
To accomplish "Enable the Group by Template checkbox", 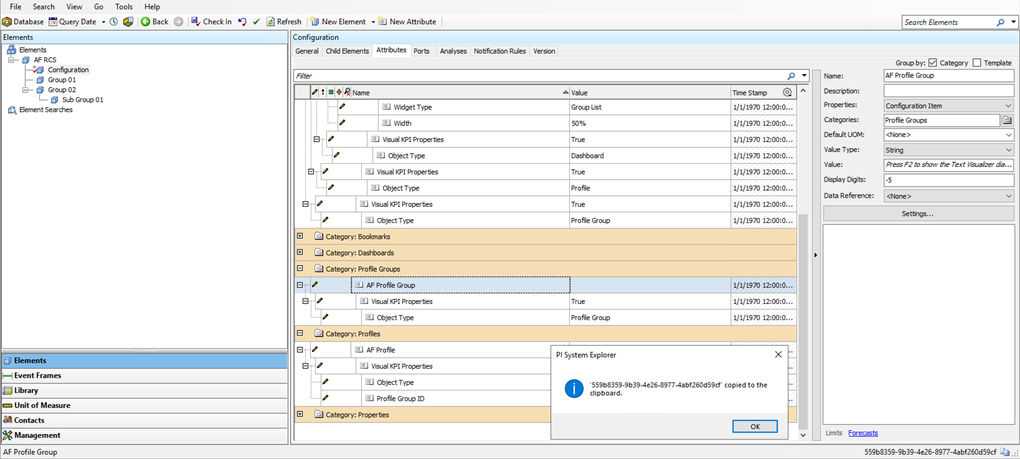I will tap(977, 63).
